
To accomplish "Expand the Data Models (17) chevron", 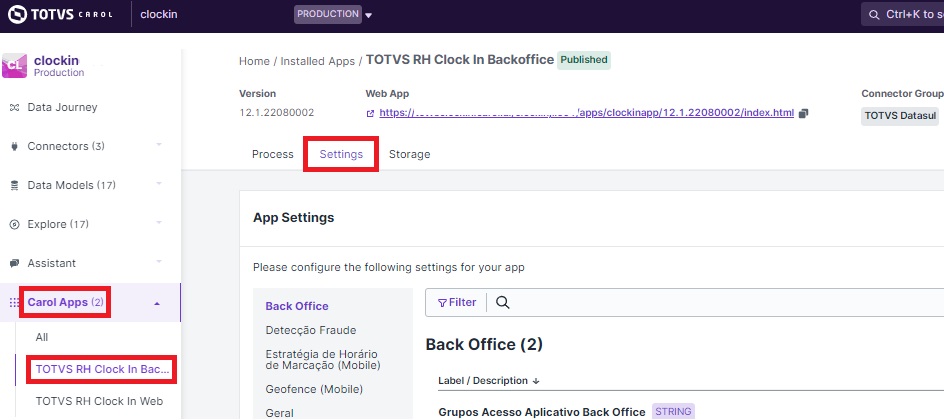I will 158,184.
